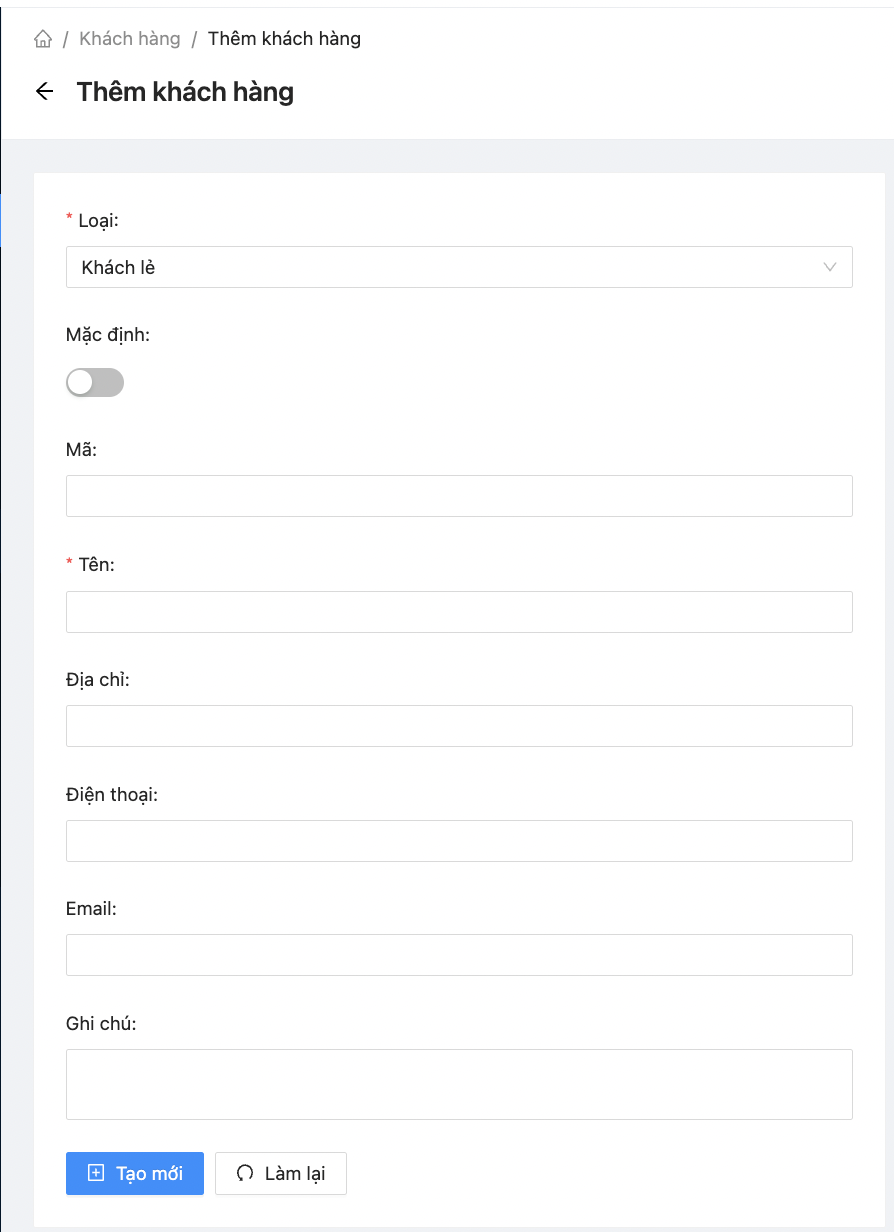Go to Khách hàng breadcrumb link
The height and width of the screenshot is (1232, 894).
coord(130,39)
